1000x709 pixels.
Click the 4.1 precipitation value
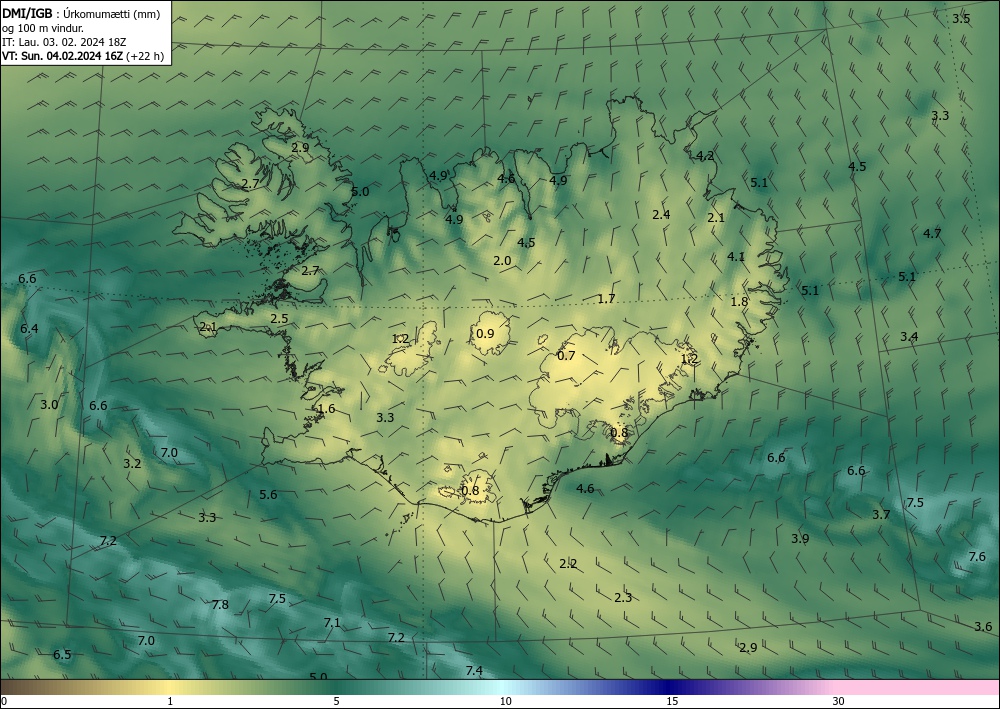pos(736,256)
